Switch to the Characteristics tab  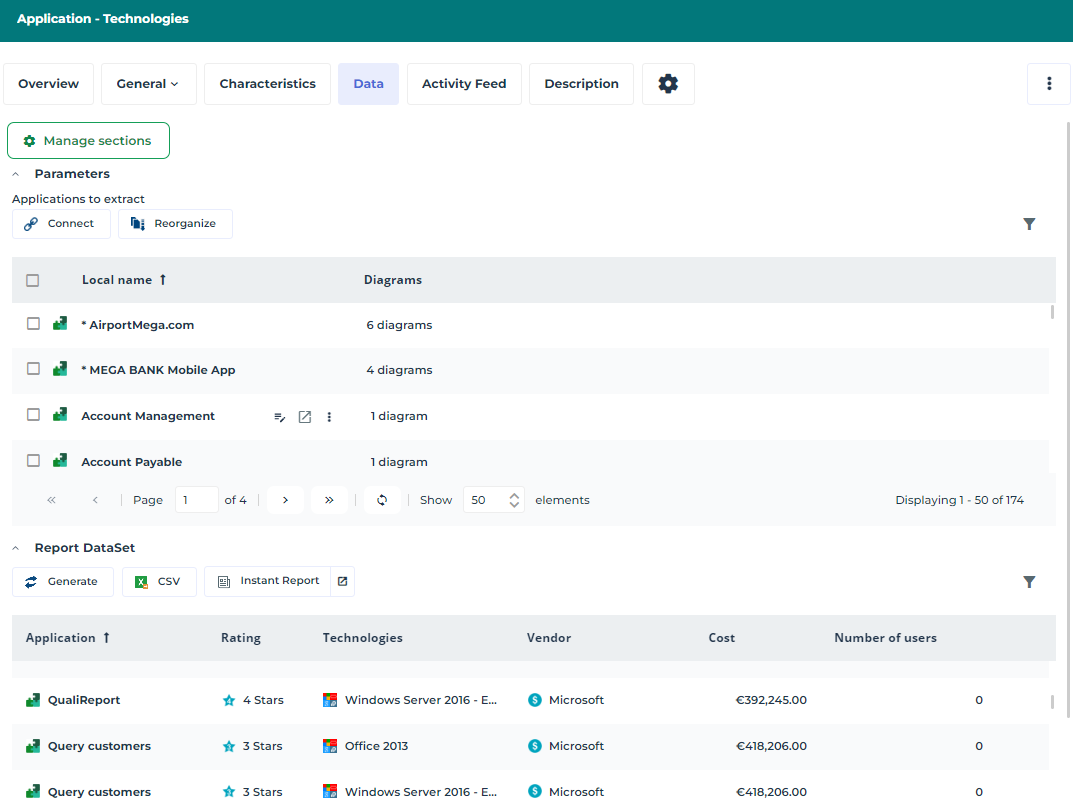(x=267, y=84)
